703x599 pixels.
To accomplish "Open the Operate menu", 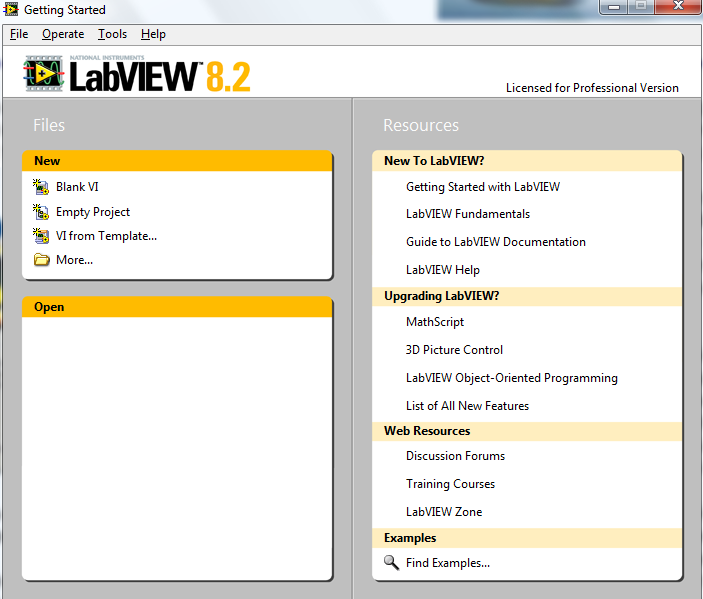I will (63, 34).
